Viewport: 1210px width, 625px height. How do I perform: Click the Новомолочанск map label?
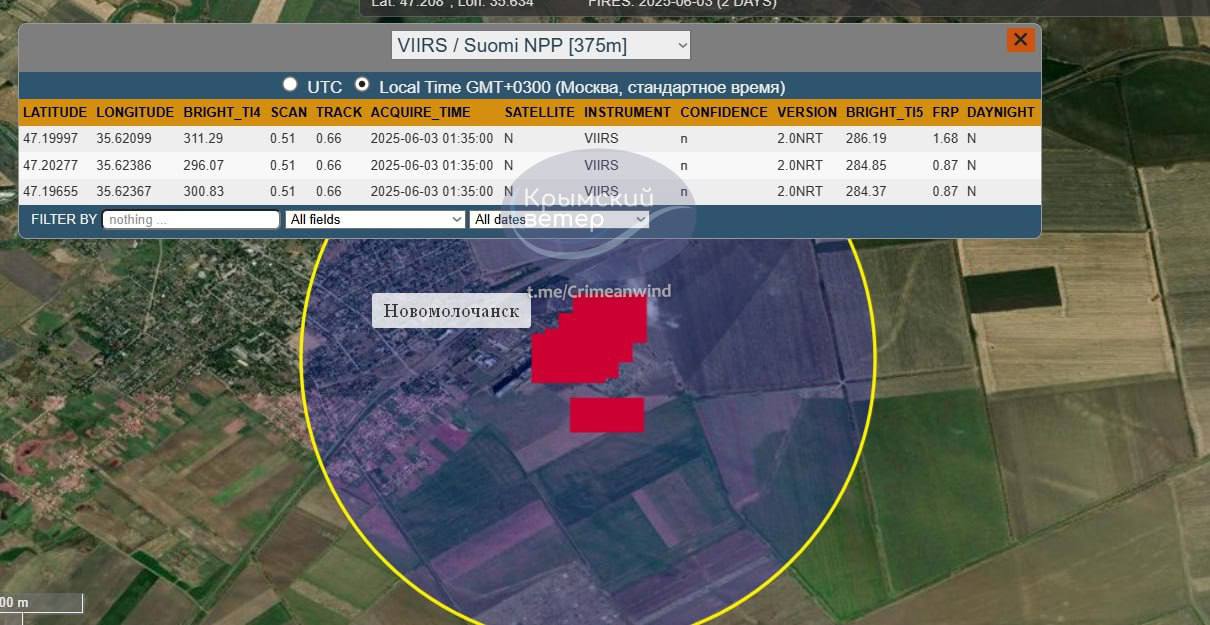(451, 311)
